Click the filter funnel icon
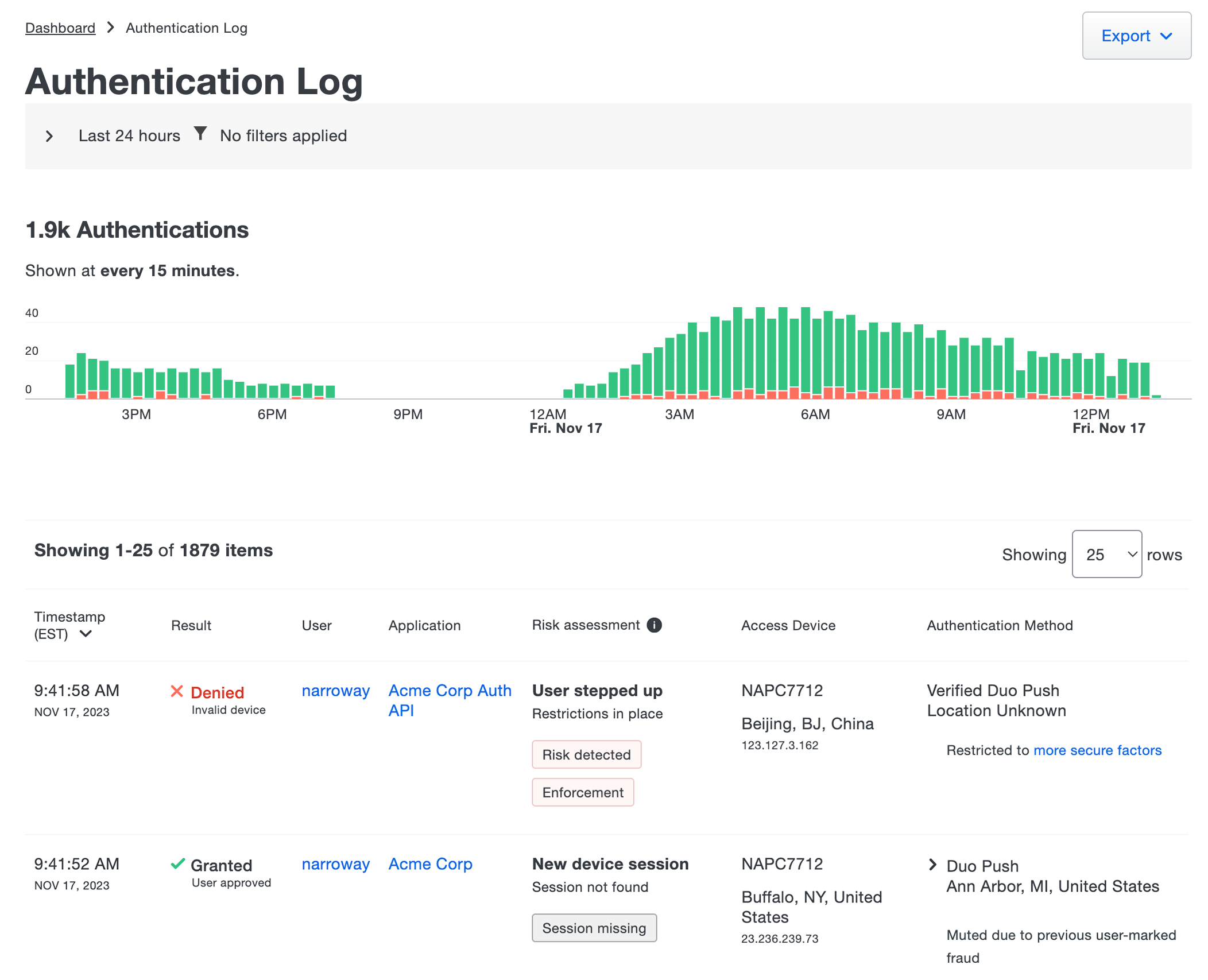1208x980 pixels. click(x=200, y=134)
